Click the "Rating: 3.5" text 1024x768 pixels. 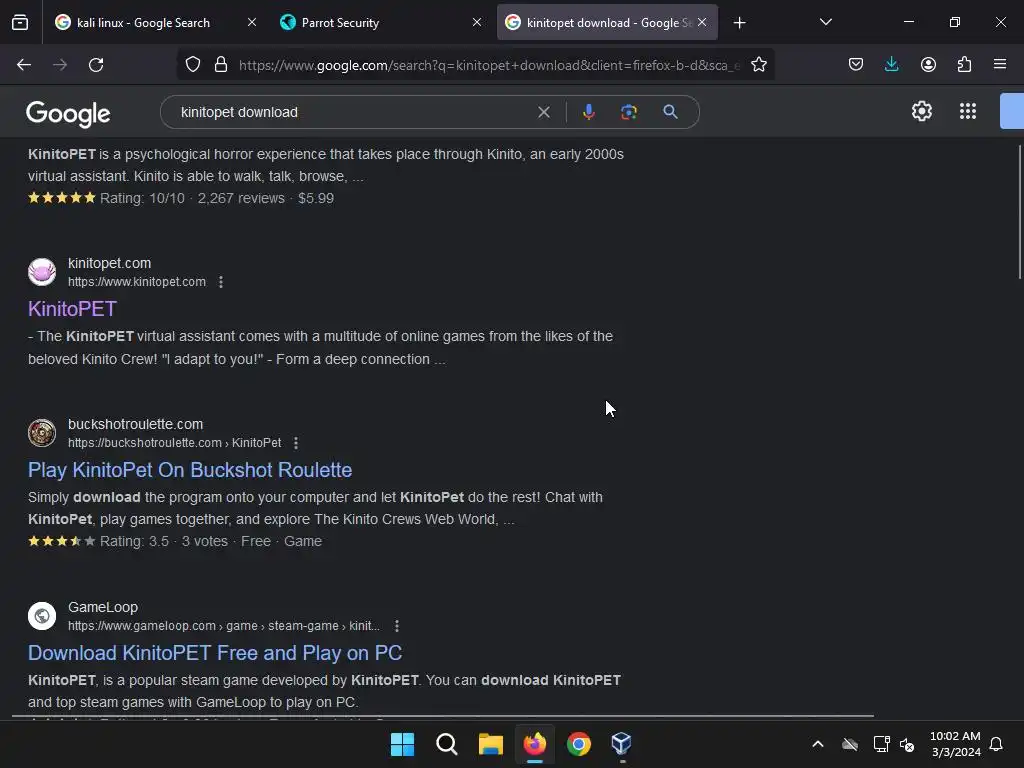(x=135, y=541)
